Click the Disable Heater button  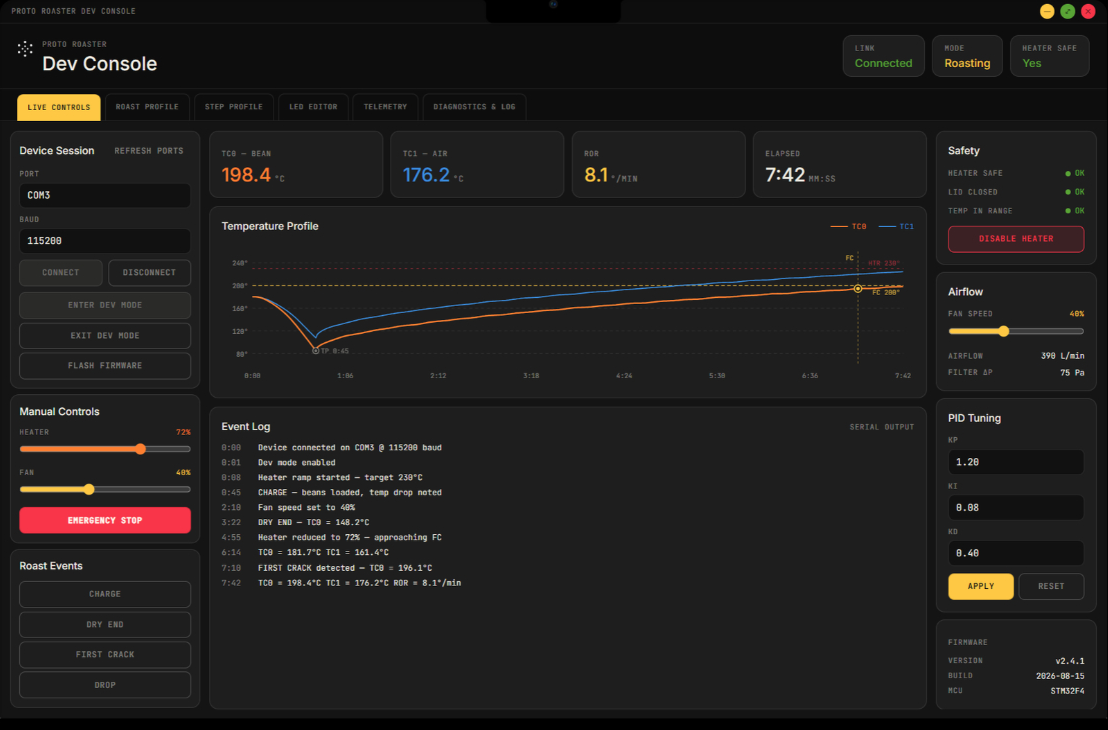pos(1015,239)
